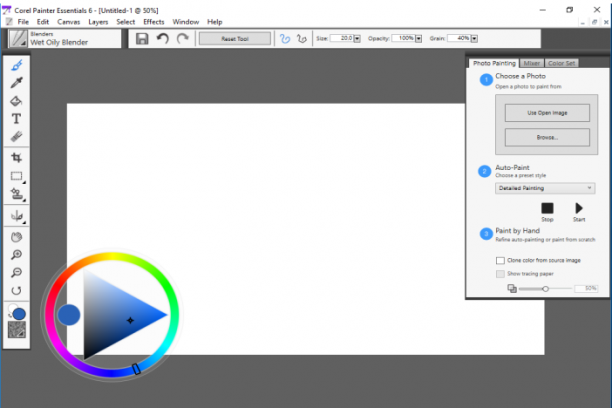The image size is (612, 408).
Task: Click the Size value field
Action: [x=342, y=38]
